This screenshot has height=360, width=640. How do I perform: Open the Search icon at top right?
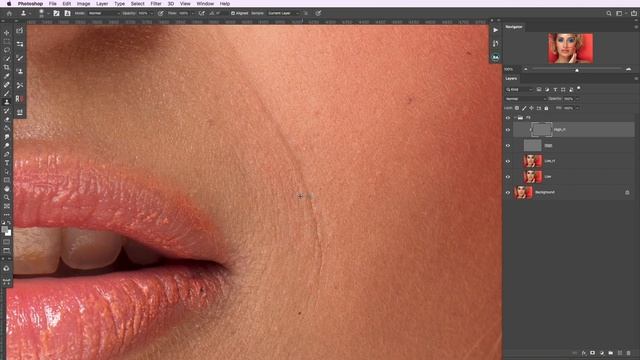609,13
